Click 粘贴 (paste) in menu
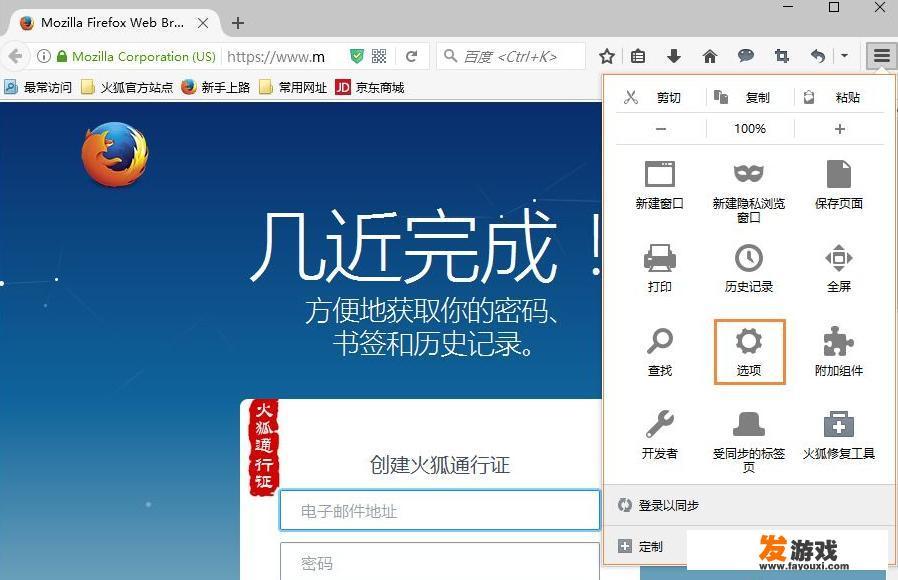The height and width of the screenshot is (580, 898). click(839, 97)
